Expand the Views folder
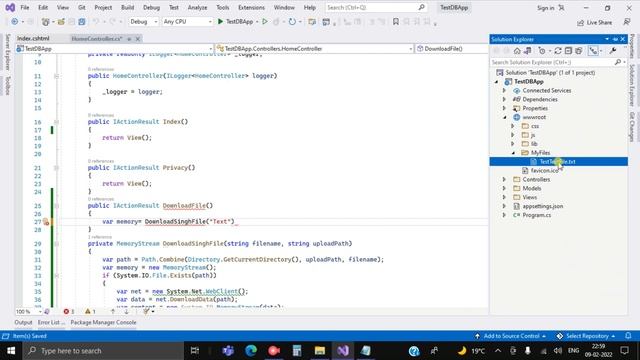This screenshot has width=640, height=360. [504, 198]
